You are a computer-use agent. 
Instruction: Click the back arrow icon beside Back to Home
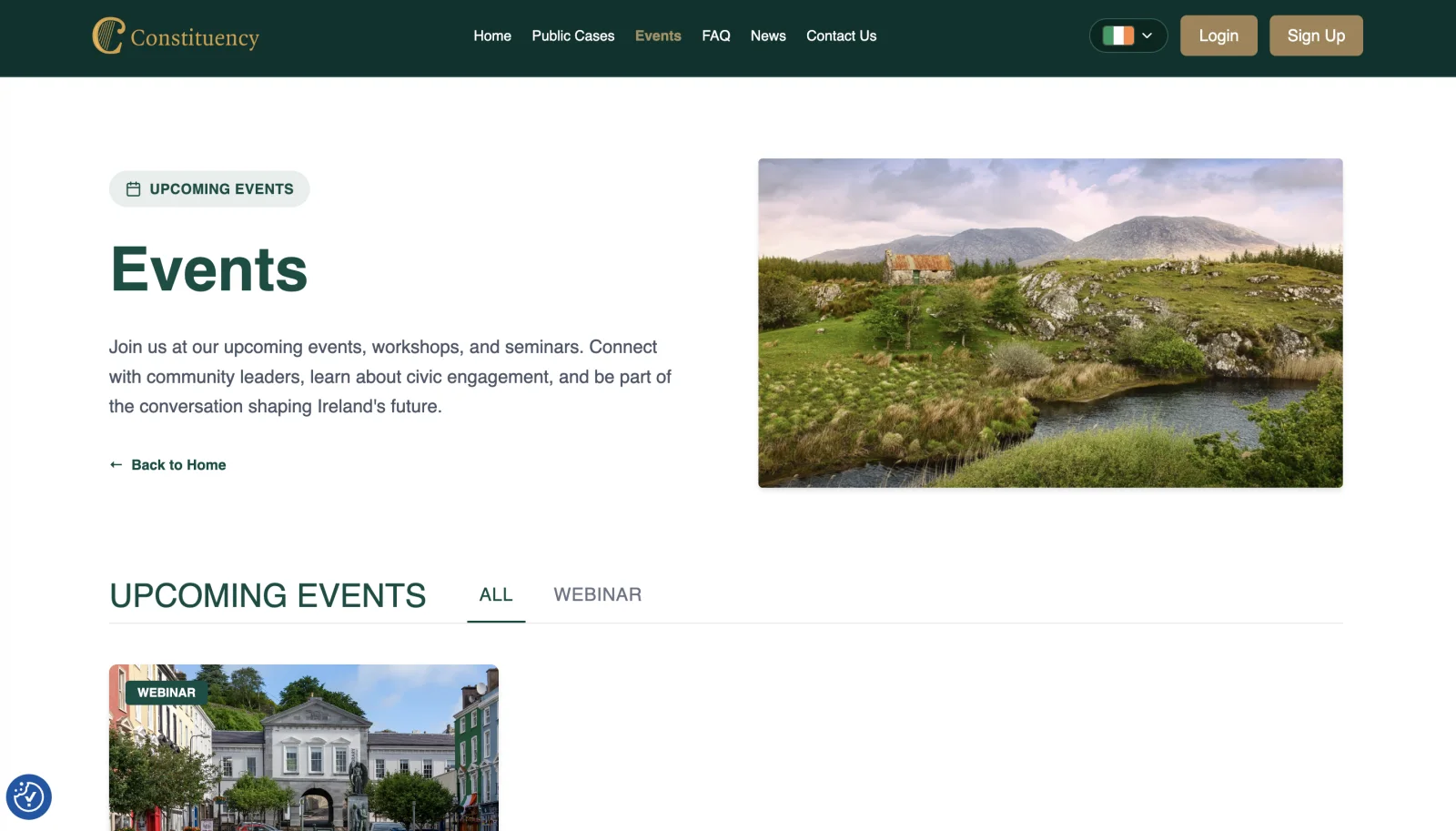(x=116, y=464)
